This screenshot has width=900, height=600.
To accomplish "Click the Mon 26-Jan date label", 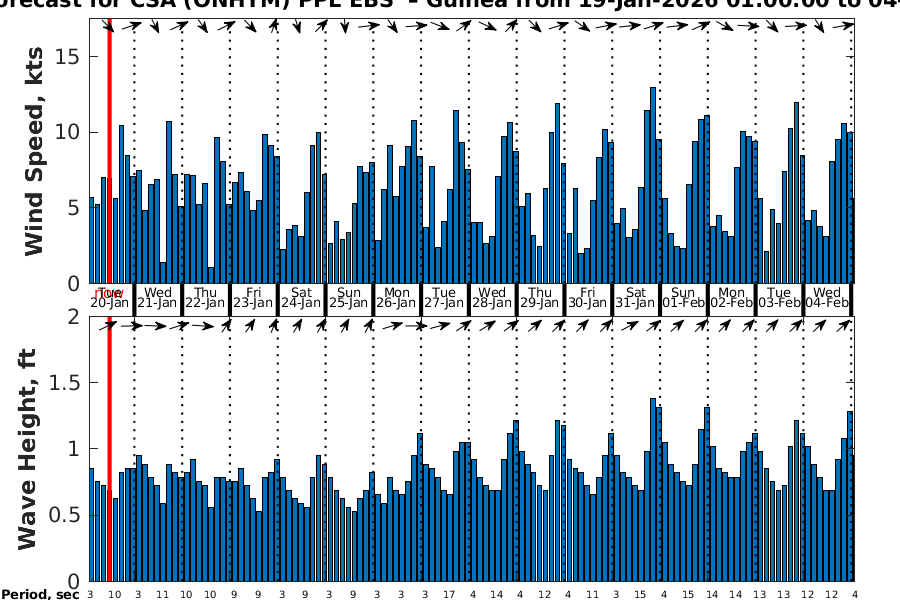I will click(x=397, y=297).
